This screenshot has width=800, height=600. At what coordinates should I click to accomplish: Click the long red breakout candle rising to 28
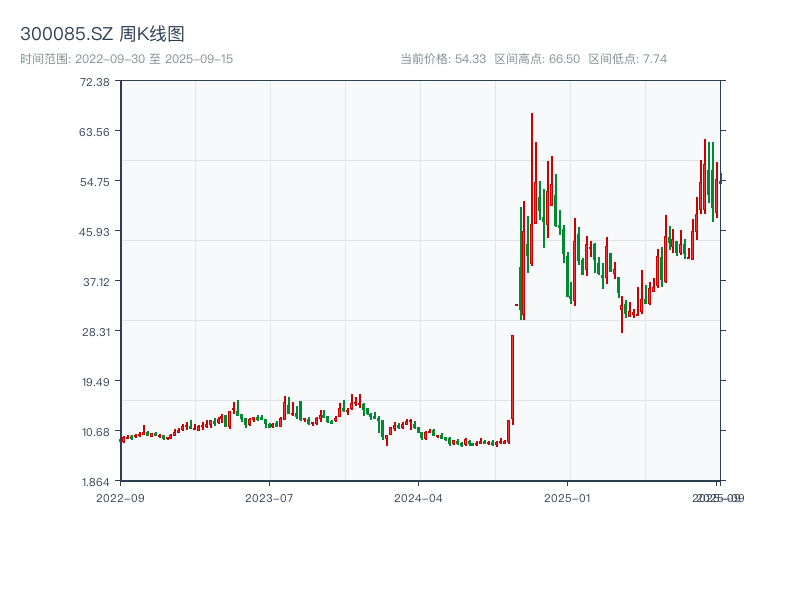[x=512, y=380]
